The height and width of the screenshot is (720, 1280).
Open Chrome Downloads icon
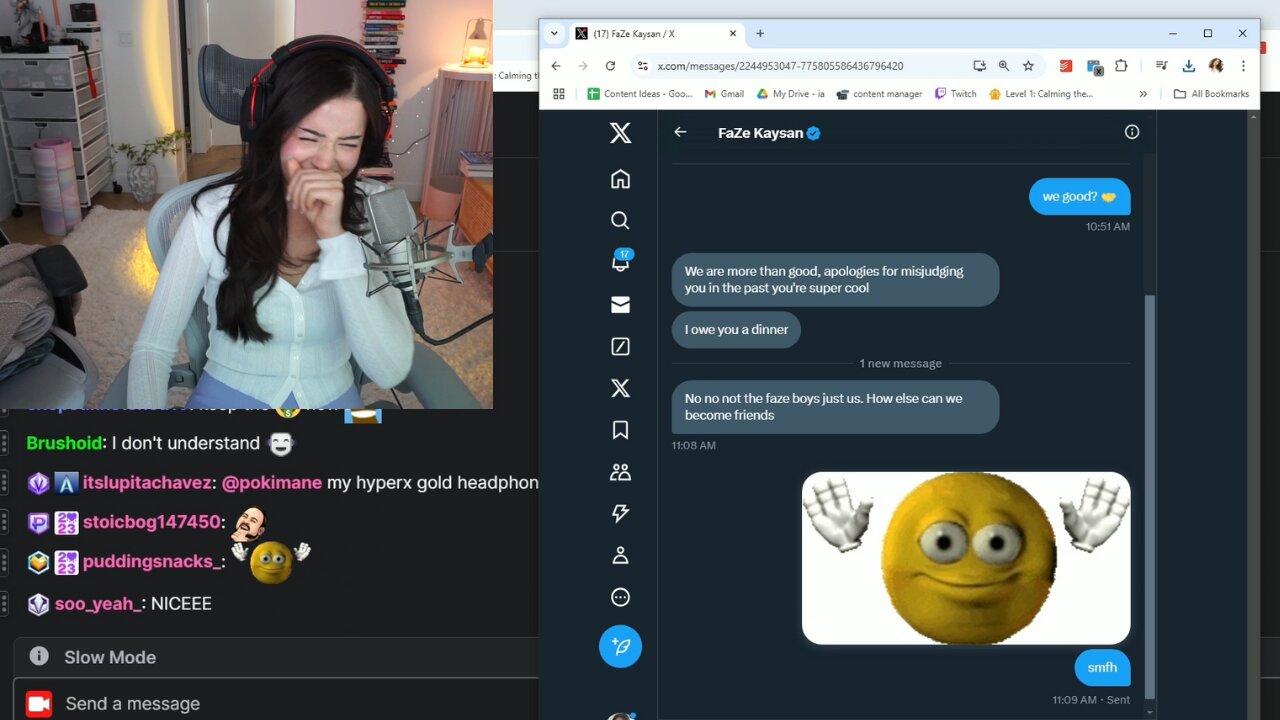1188,66
